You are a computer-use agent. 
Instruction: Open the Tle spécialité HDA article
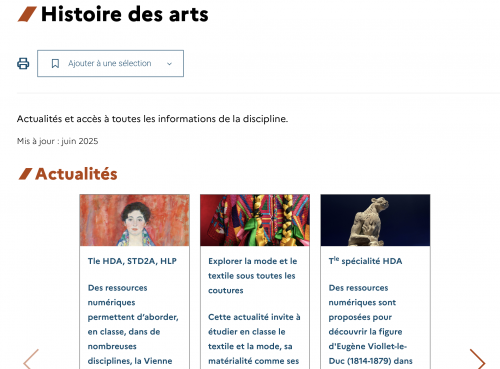(365, 261)
